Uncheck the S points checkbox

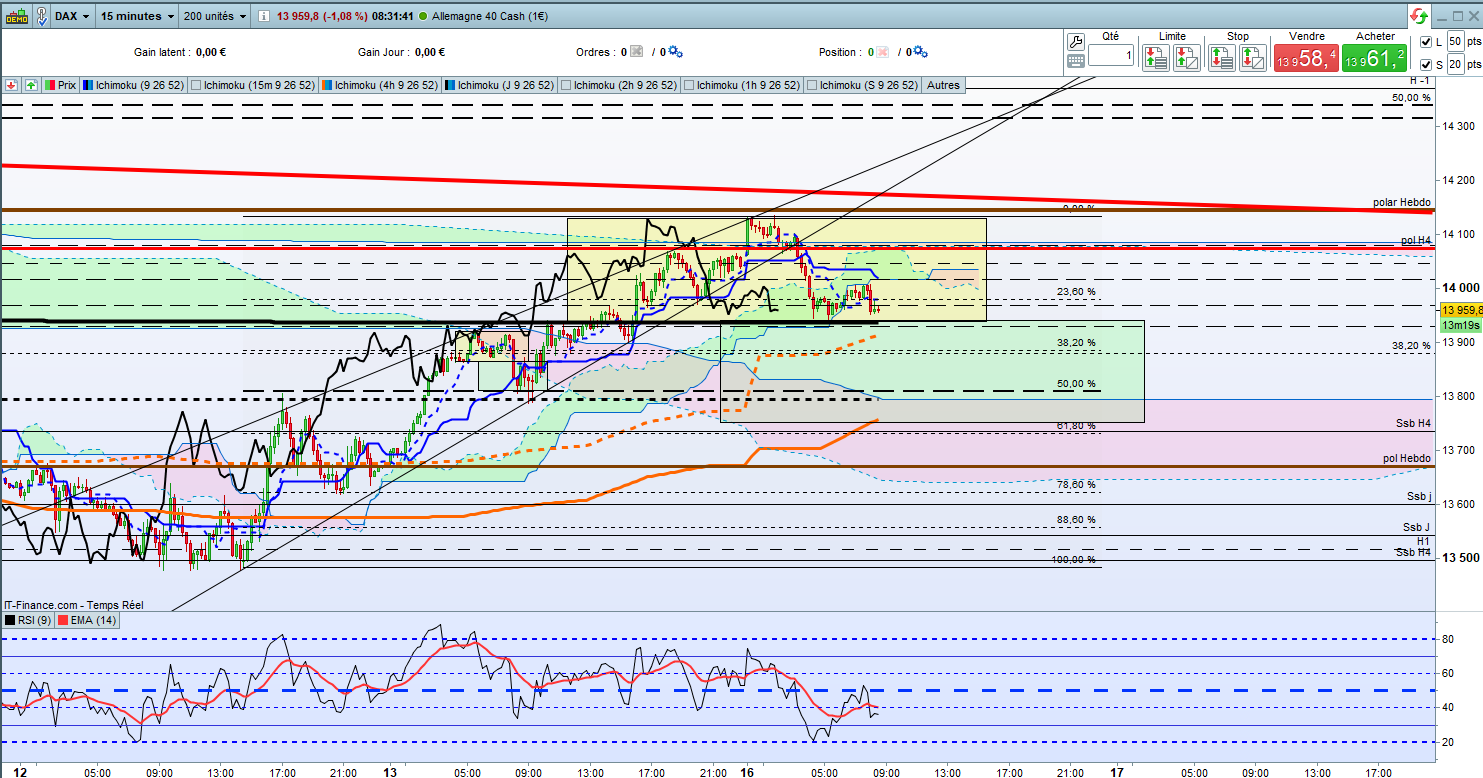(1426, 65)
